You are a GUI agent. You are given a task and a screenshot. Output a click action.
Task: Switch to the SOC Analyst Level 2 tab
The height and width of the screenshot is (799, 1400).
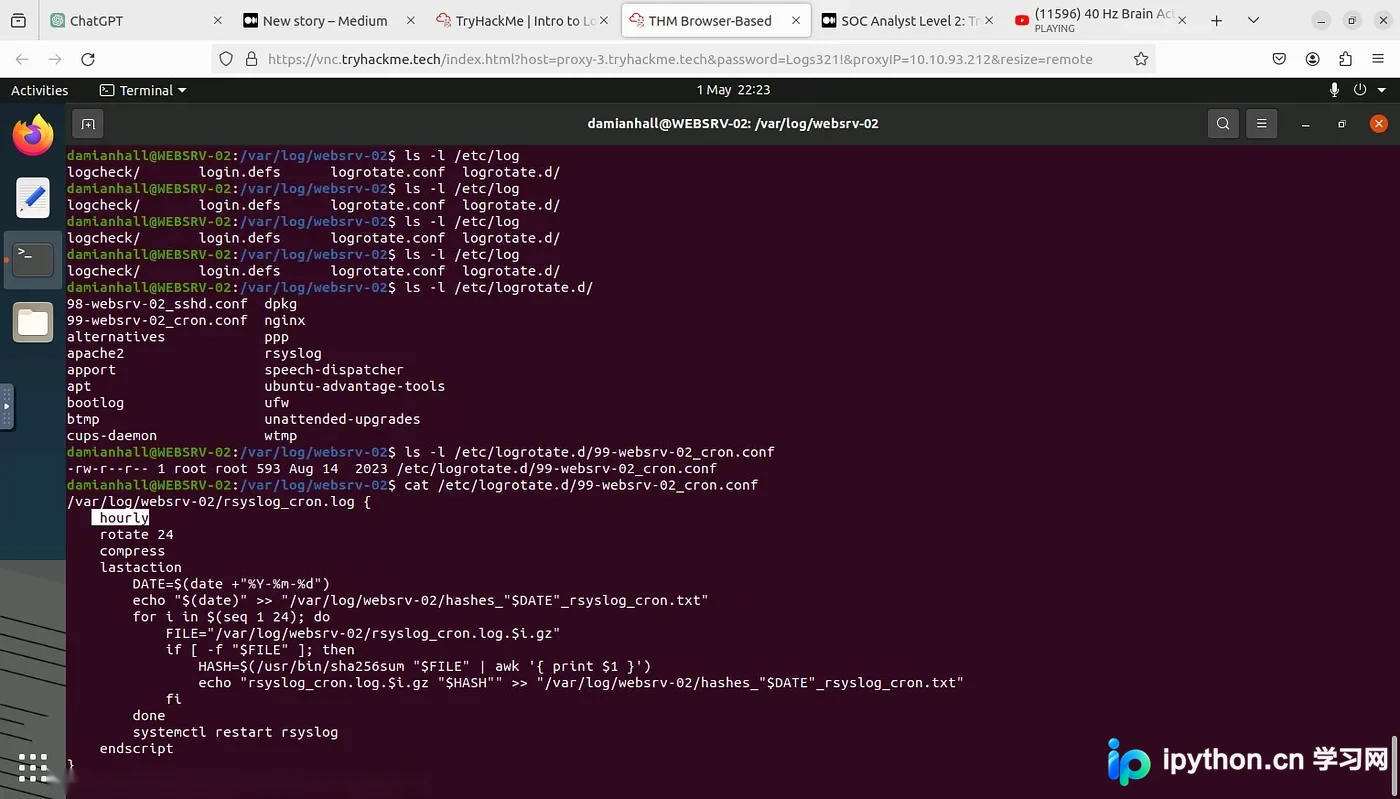[907, 20]
